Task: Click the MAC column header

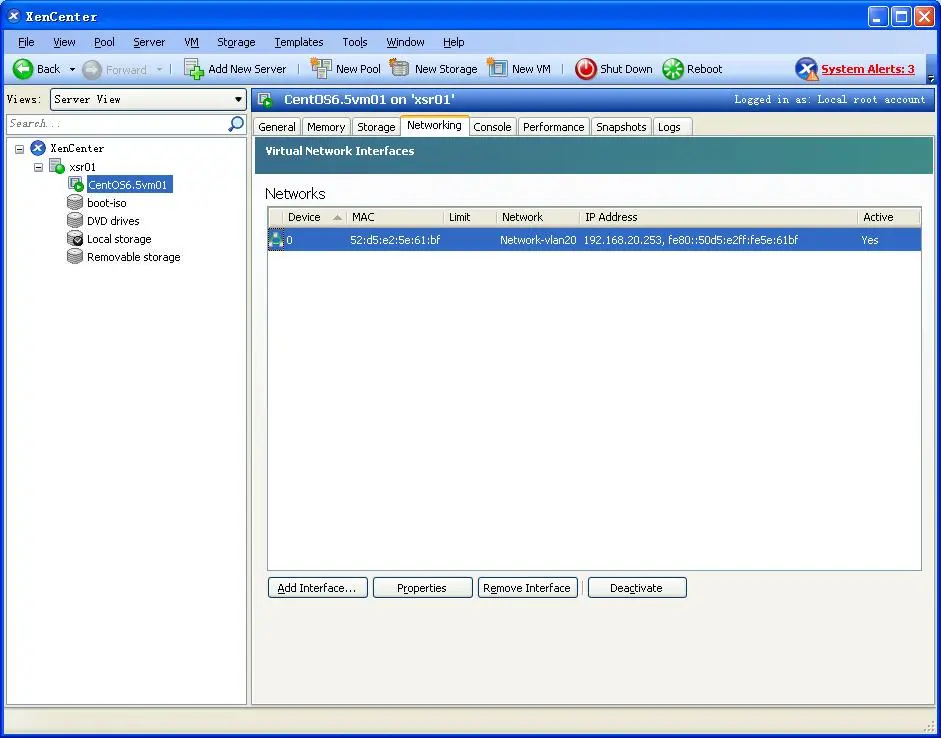Action: (395, 217)
